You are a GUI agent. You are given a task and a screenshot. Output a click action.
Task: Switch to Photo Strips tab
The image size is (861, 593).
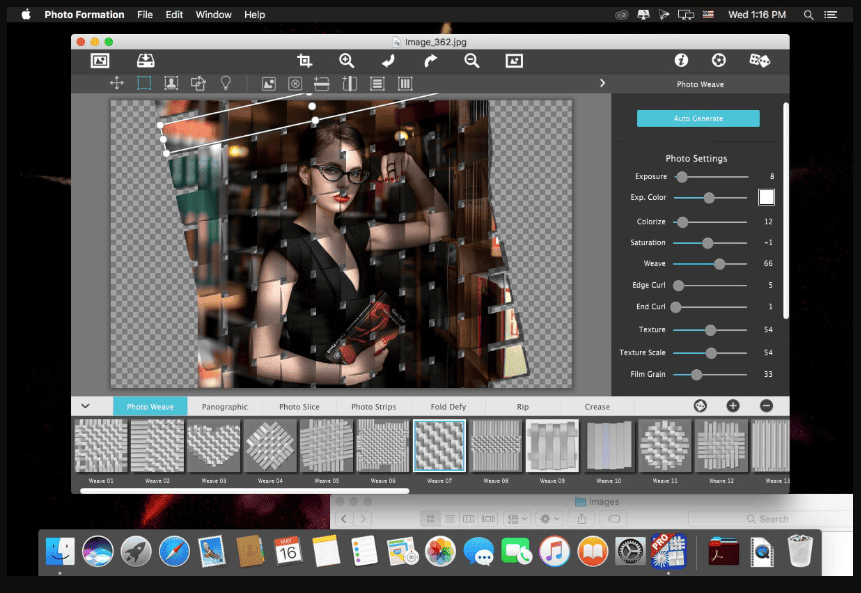pyautogui.click(x=373, y=407)
